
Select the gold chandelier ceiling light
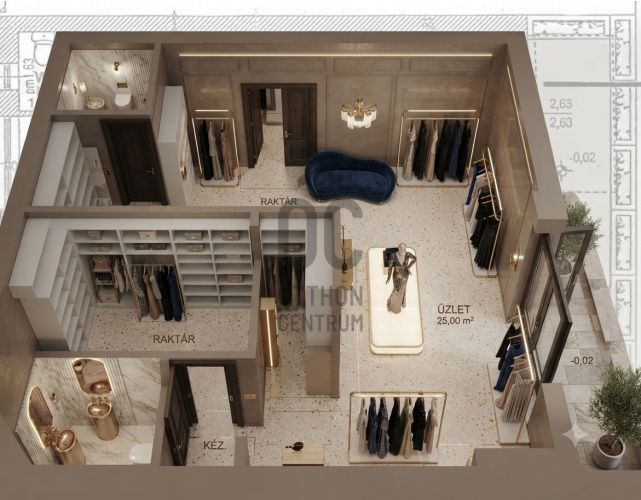pos(359,113)
